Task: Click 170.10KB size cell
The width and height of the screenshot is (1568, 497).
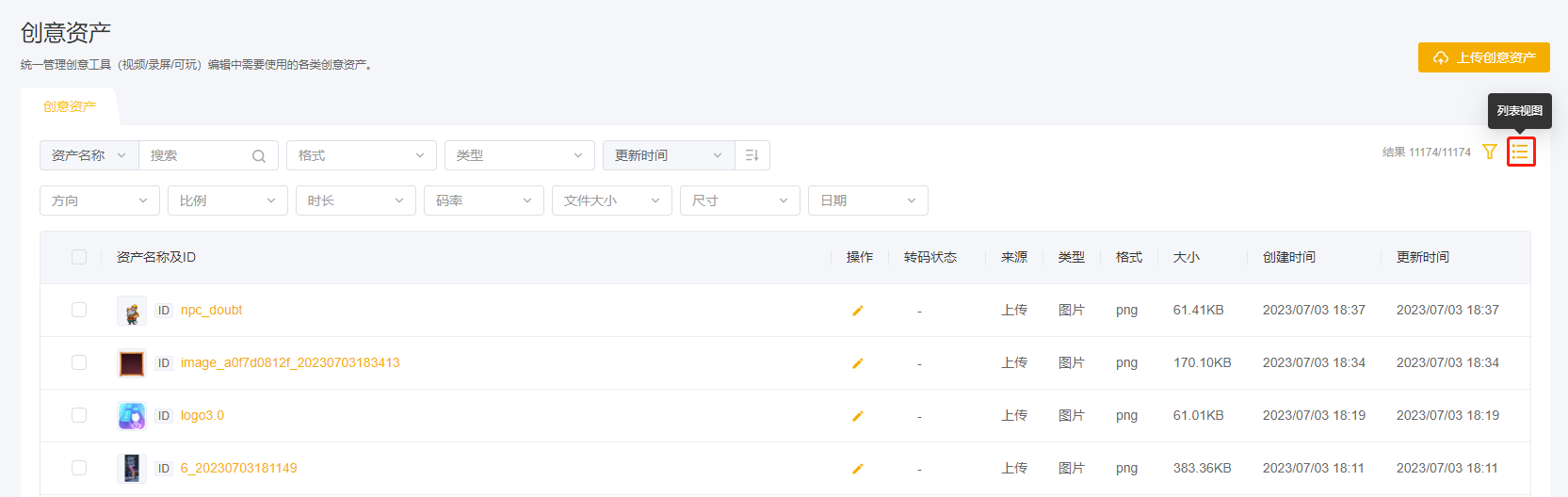Action: coord(1203,362)
